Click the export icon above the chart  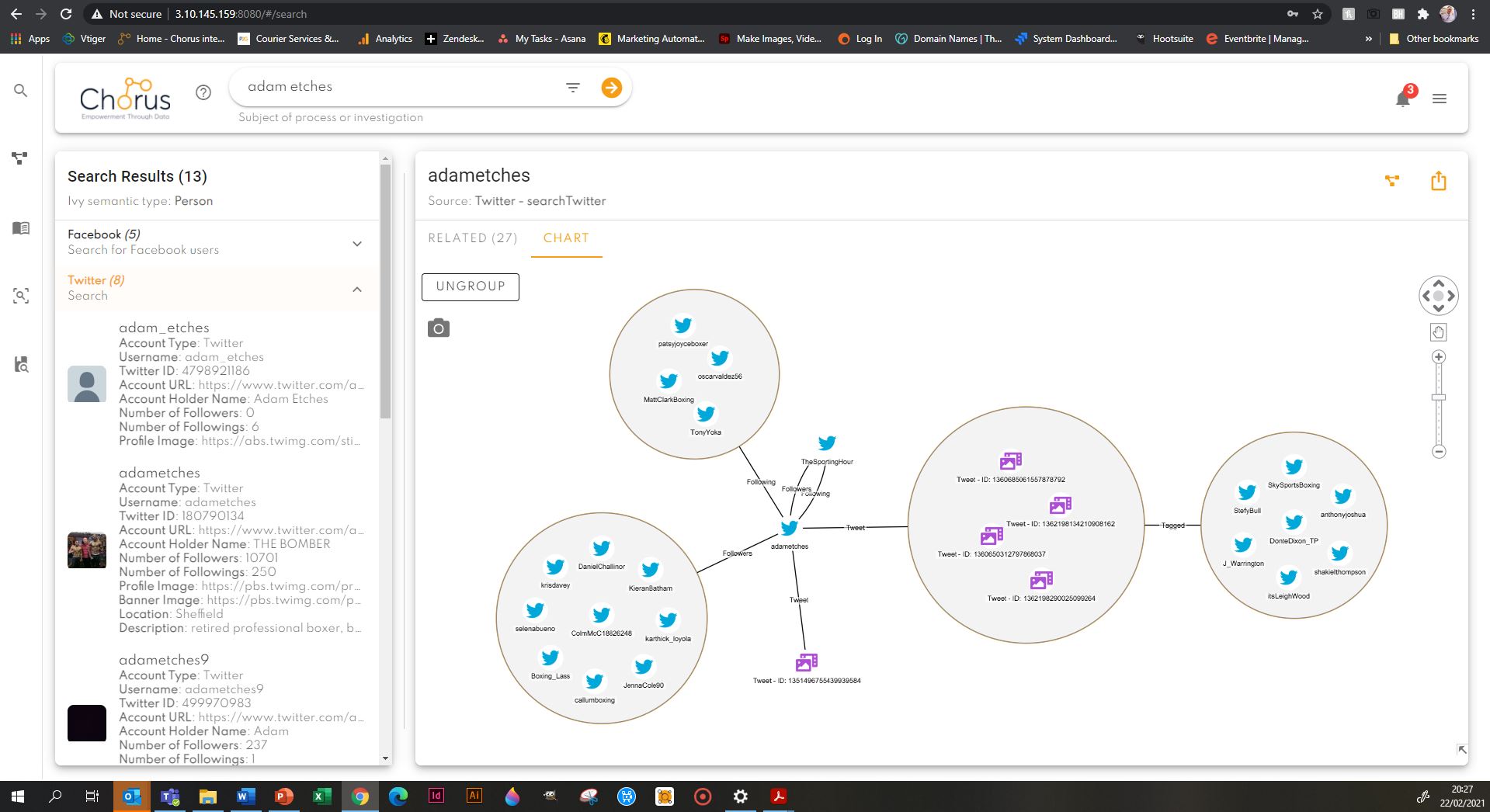pyautogui.click(x=1439, y=181)
